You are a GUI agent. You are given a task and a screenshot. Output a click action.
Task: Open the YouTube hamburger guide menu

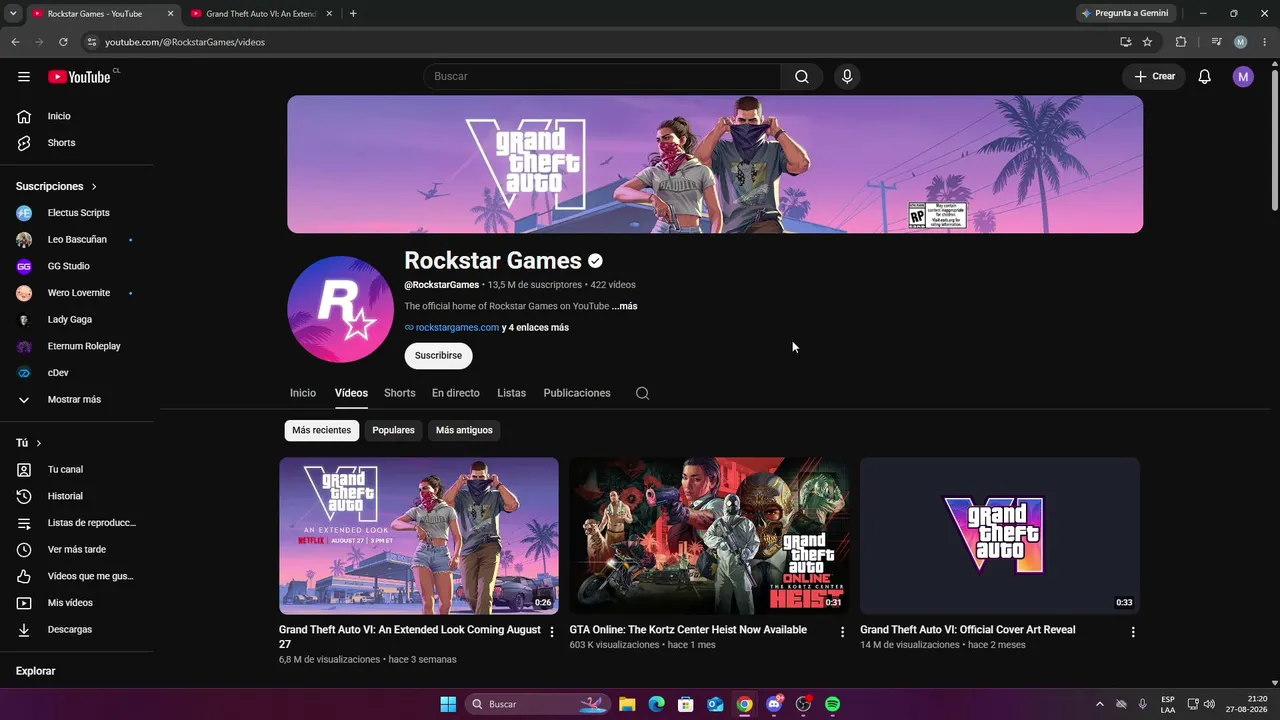pos(24,77)
